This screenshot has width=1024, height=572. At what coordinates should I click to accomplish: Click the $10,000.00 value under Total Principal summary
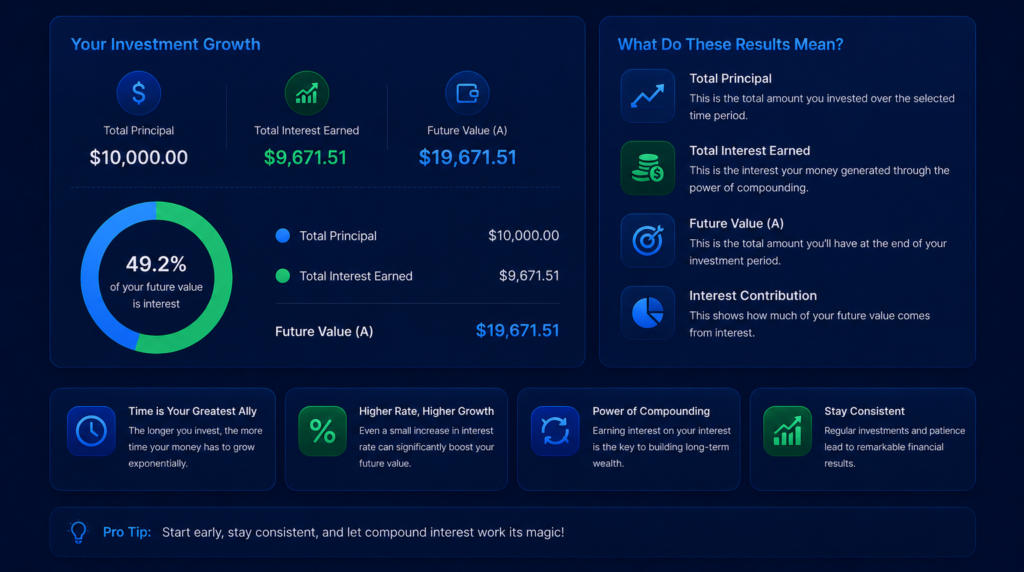pyautogui.click(x=138, y=157)
